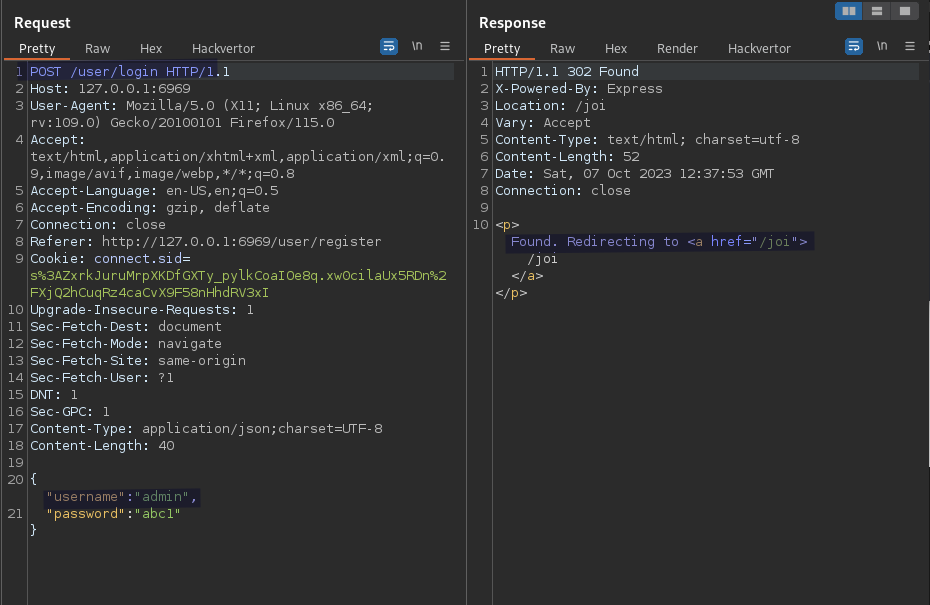Switch to the Request Pretty tab

[37, 49]
